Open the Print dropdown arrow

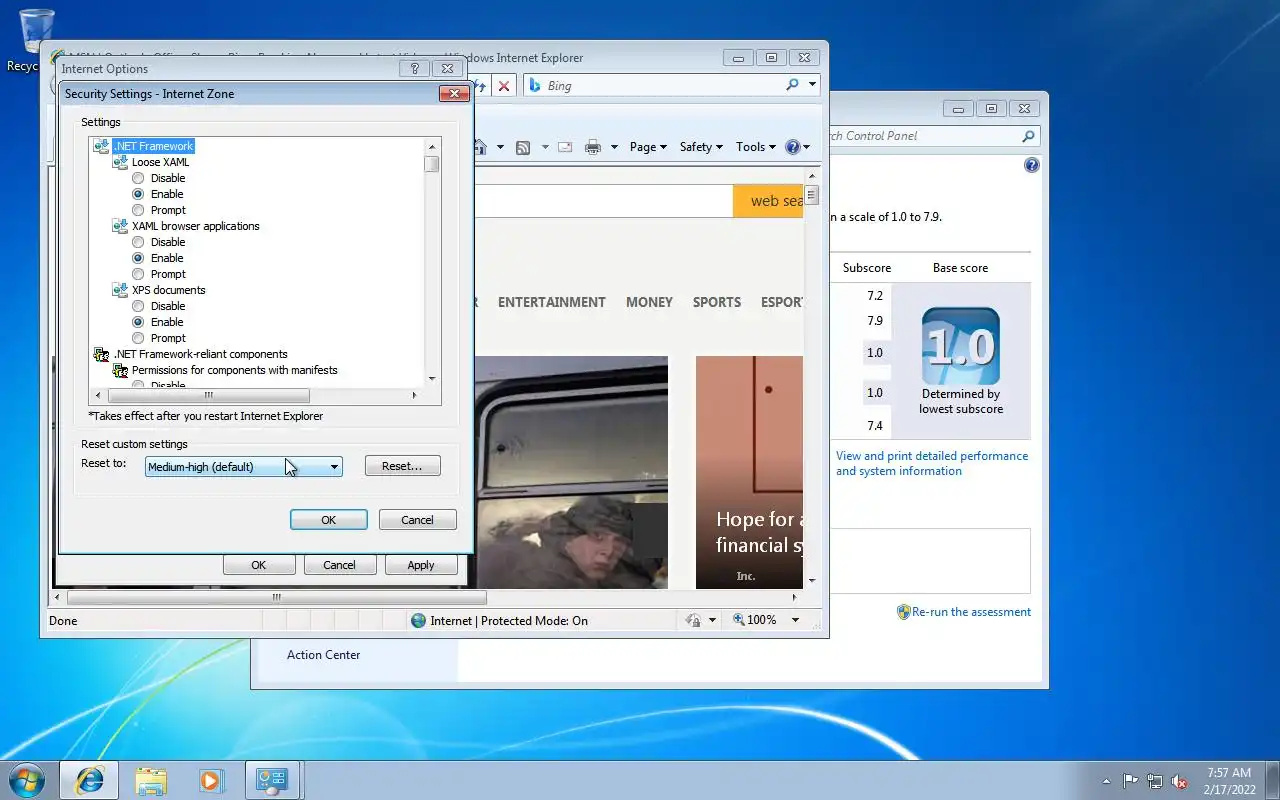614,147
